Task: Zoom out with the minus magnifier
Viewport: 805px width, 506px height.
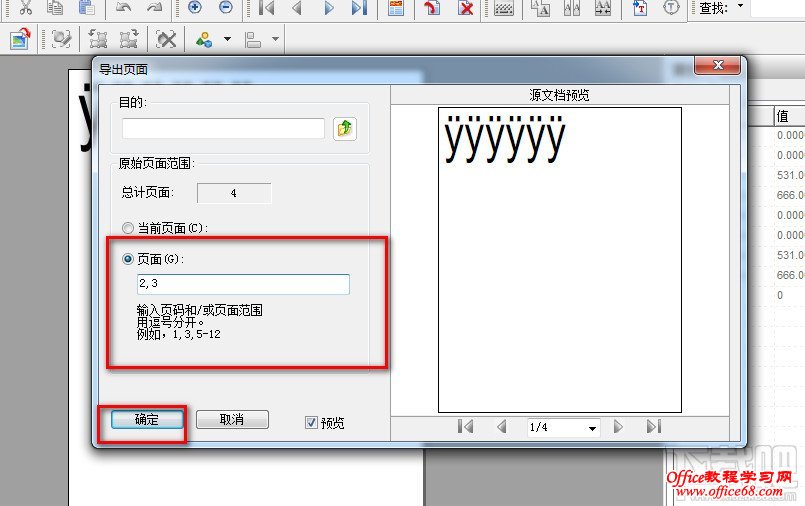Action: click(225, 7)
